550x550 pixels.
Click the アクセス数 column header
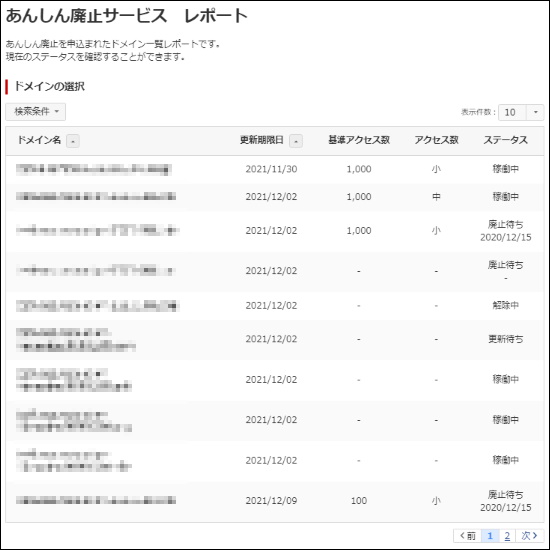point(436,140)
